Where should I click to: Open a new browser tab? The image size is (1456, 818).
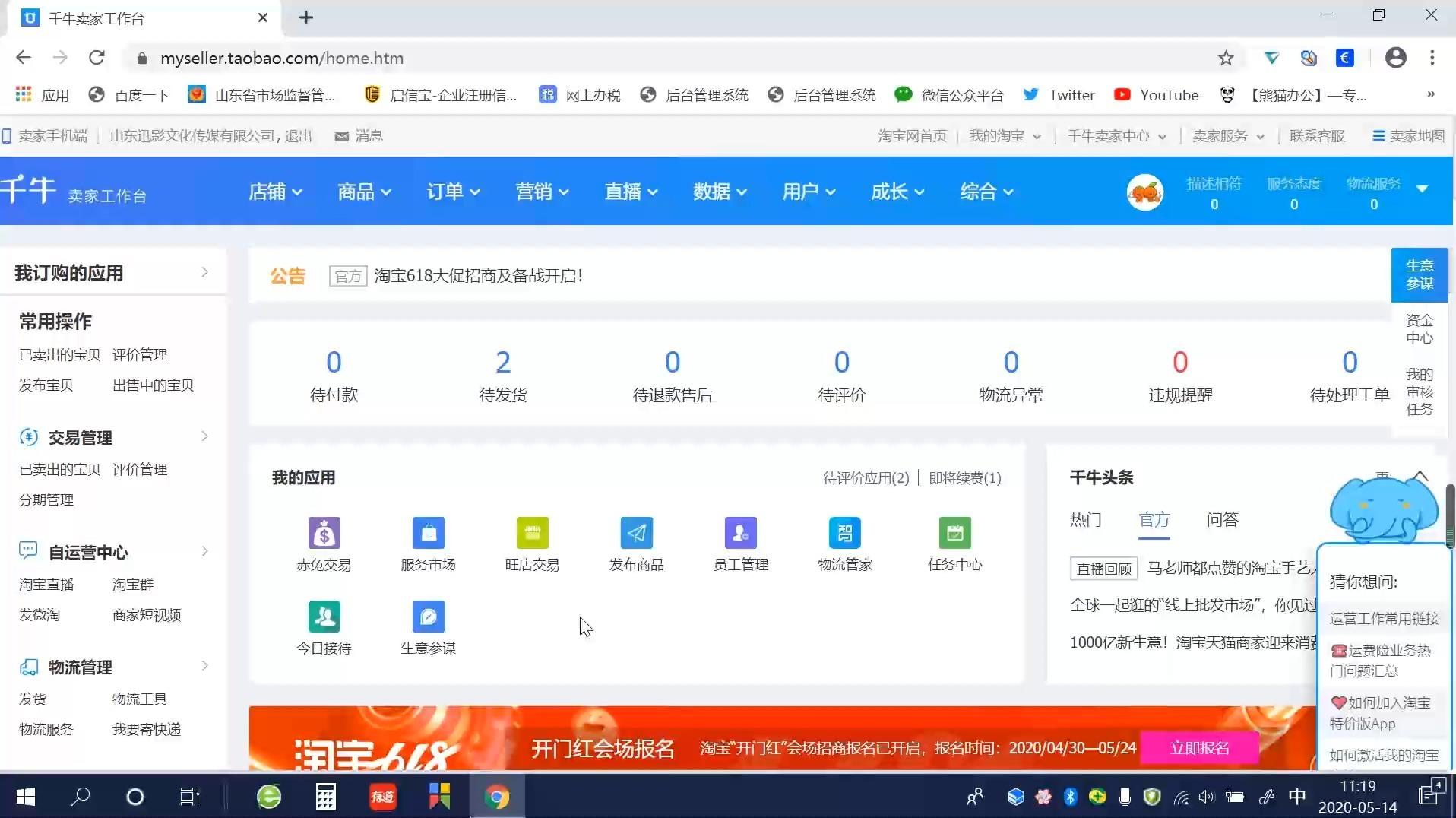pos(305,17)
